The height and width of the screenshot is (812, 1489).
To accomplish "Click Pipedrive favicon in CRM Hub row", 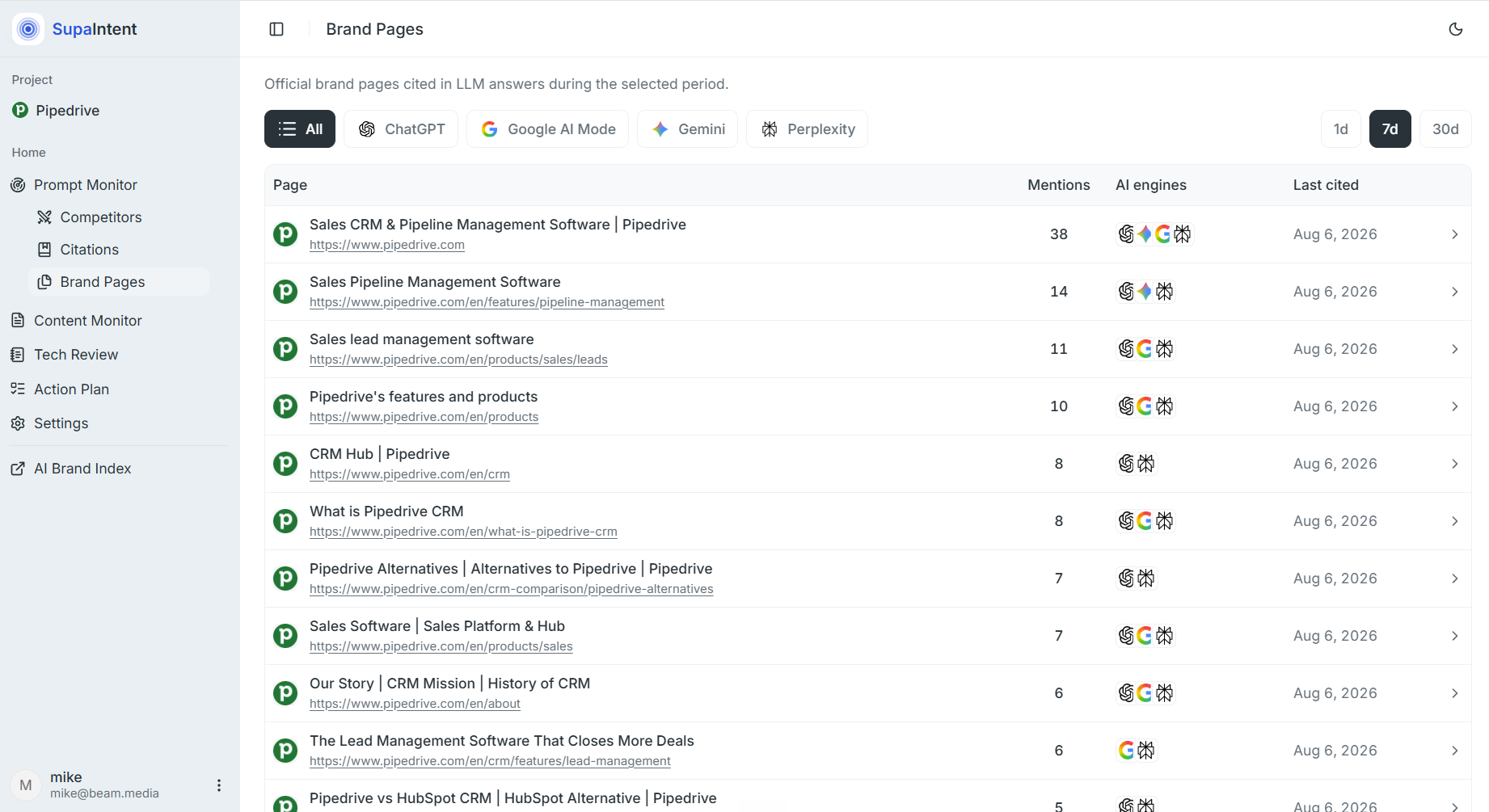I will (x=285, y=464).
